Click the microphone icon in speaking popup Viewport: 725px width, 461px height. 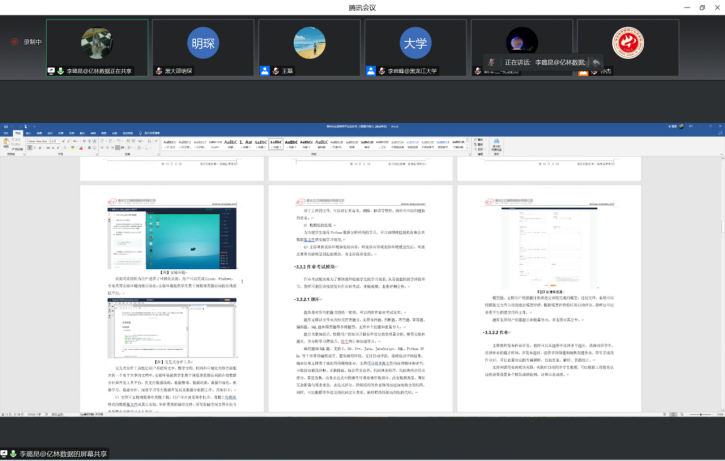[491, 62]
